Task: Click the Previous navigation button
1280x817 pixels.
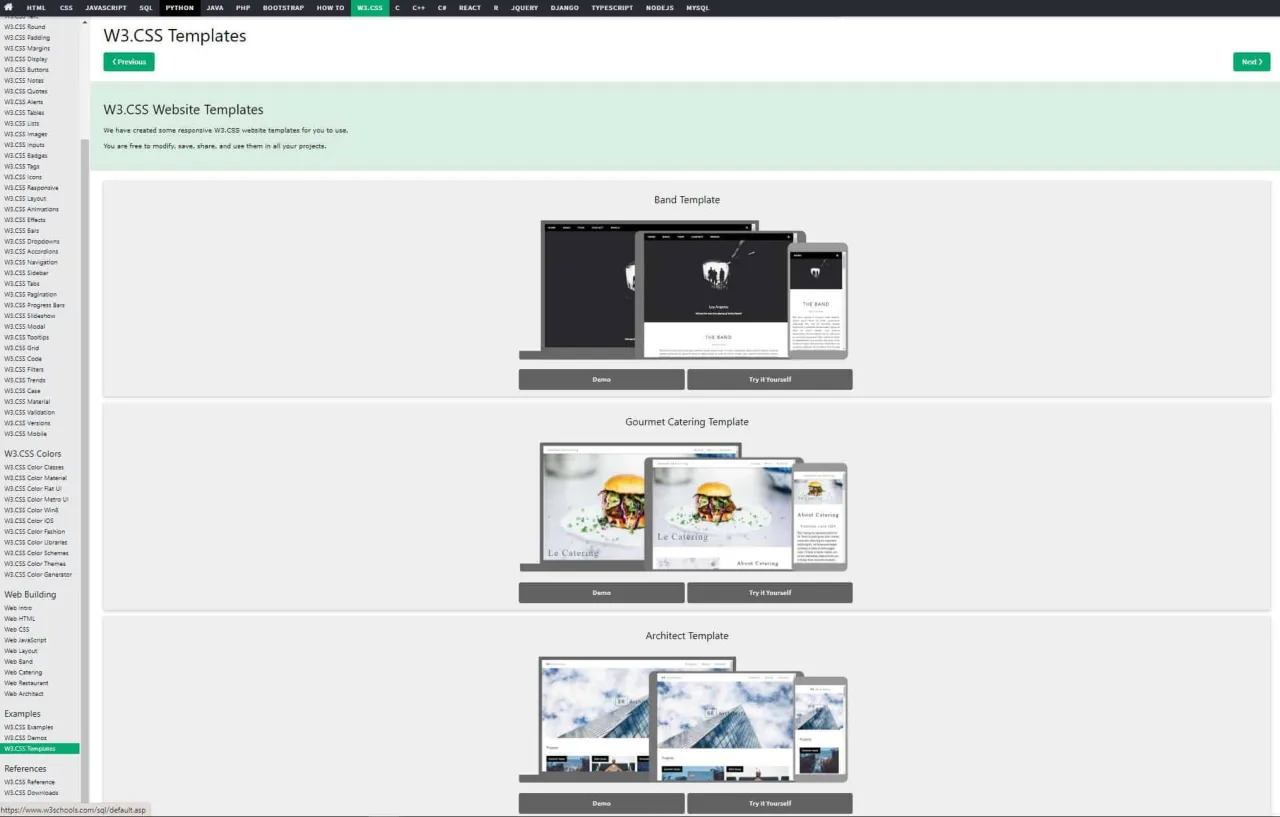Action: [x=128, y=61]
